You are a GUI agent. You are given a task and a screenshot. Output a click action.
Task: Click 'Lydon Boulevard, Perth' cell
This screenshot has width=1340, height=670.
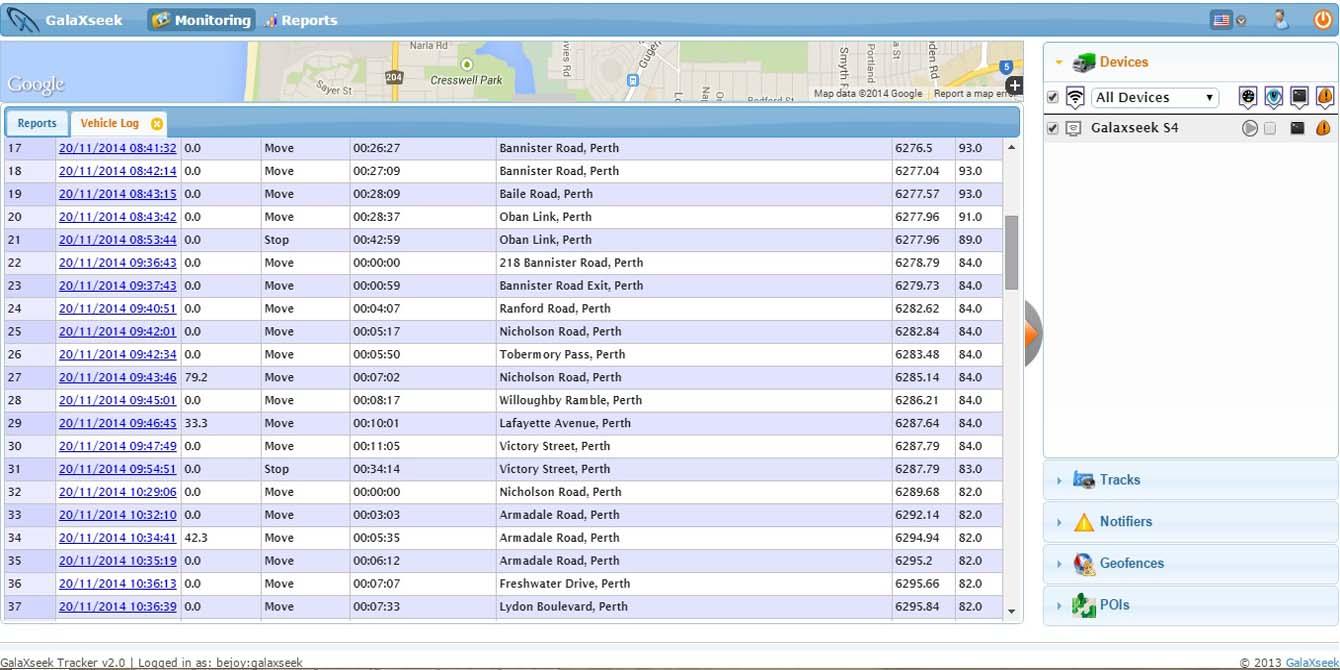click(x=694, y=607)
